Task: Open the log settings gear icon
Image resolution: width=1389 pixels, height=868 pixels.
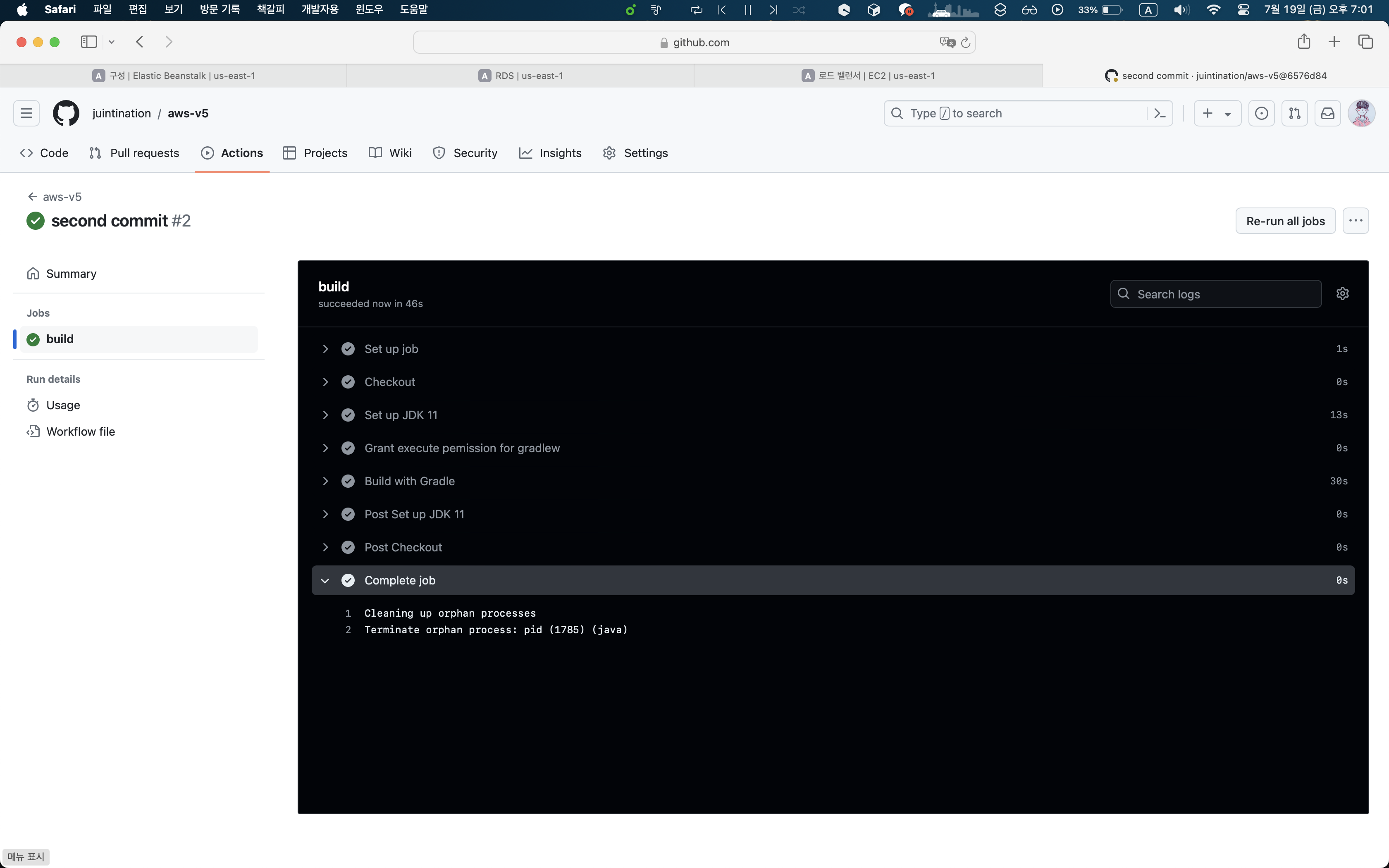Action: (1342, 294)
